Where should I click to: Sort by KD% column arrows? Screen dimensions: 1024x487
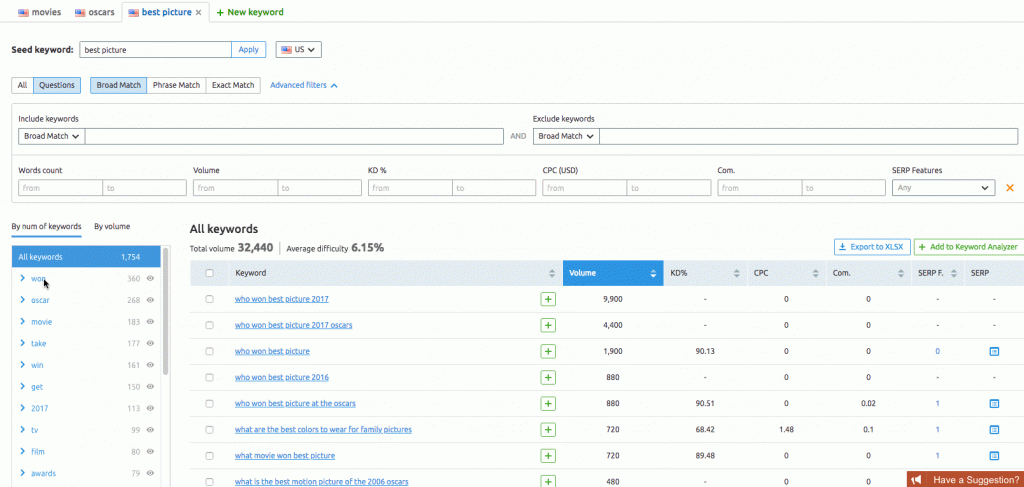tap(737, 273)
